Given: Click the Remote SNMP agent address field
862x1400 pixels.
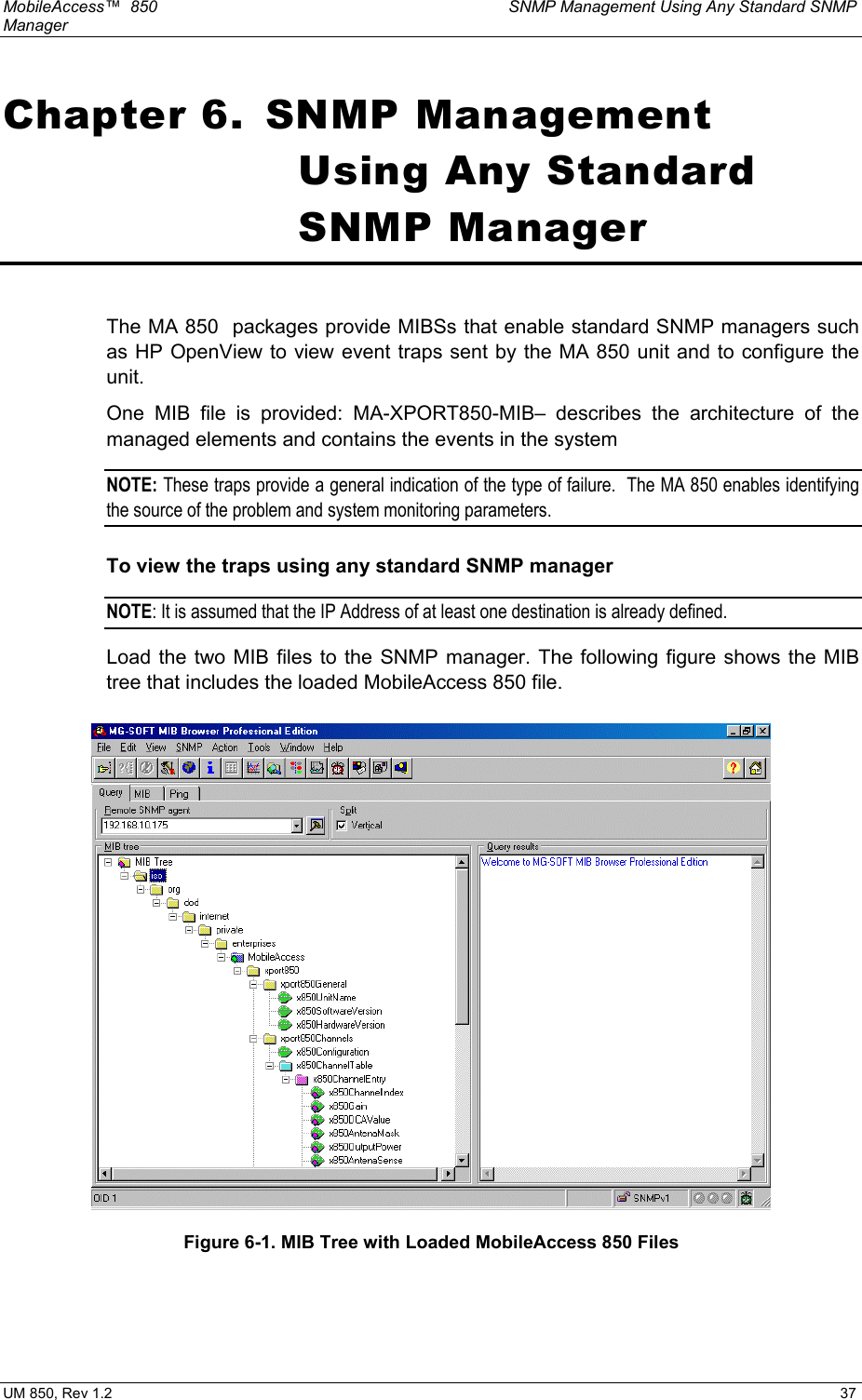Looking at the screenshot, I should [x=196, y=826].
